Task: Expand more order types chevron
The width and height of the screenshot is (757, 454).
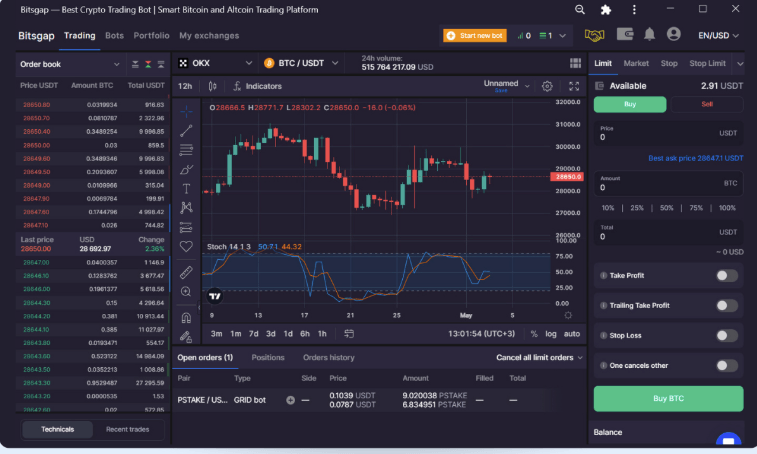Action: [740, 64]
